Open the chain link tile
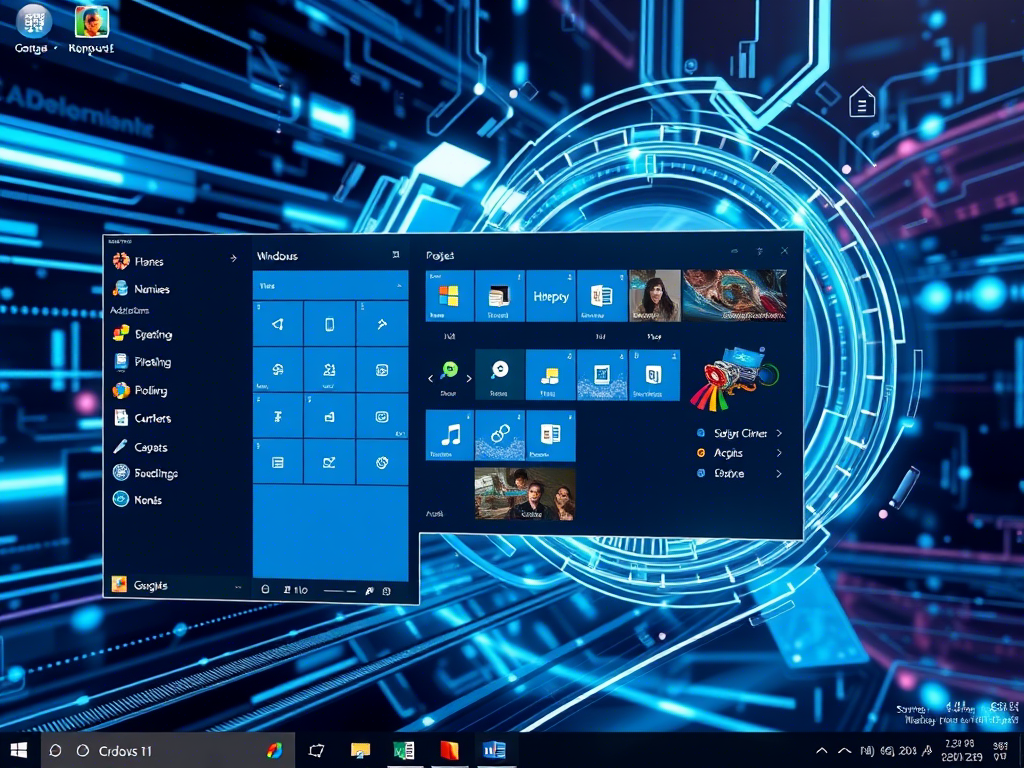This screenshot has height=768, width=1024. click(x=500, y=436)
